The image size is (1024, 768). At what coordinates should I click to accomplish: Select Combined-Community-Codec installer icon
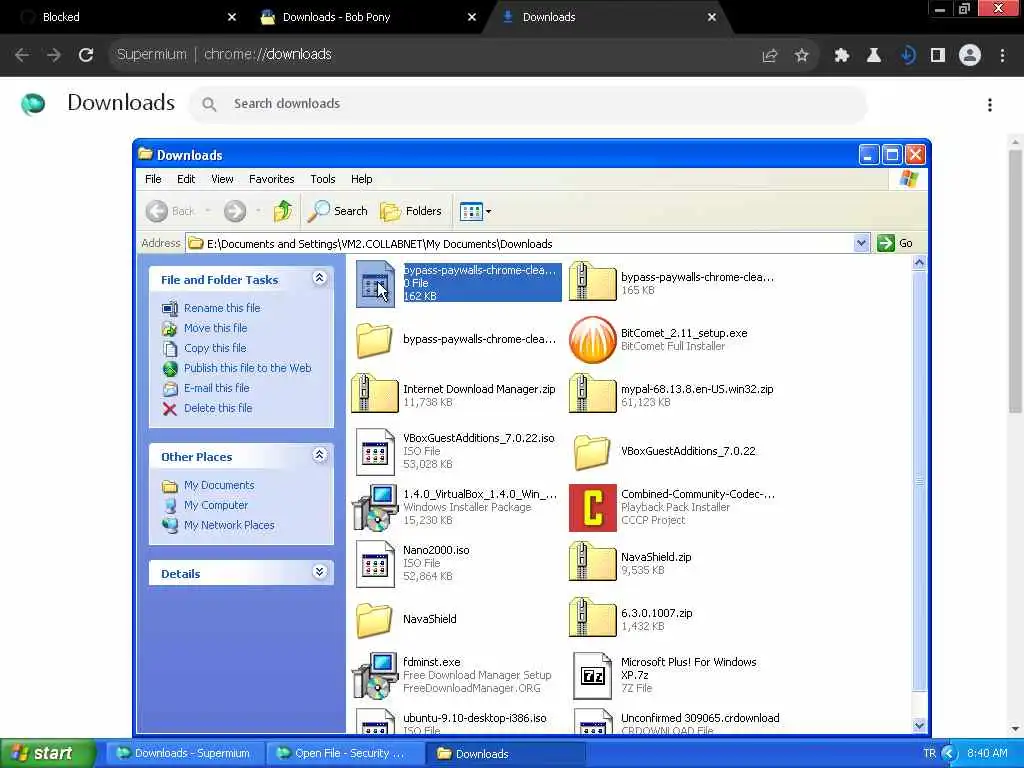[592, 507]
